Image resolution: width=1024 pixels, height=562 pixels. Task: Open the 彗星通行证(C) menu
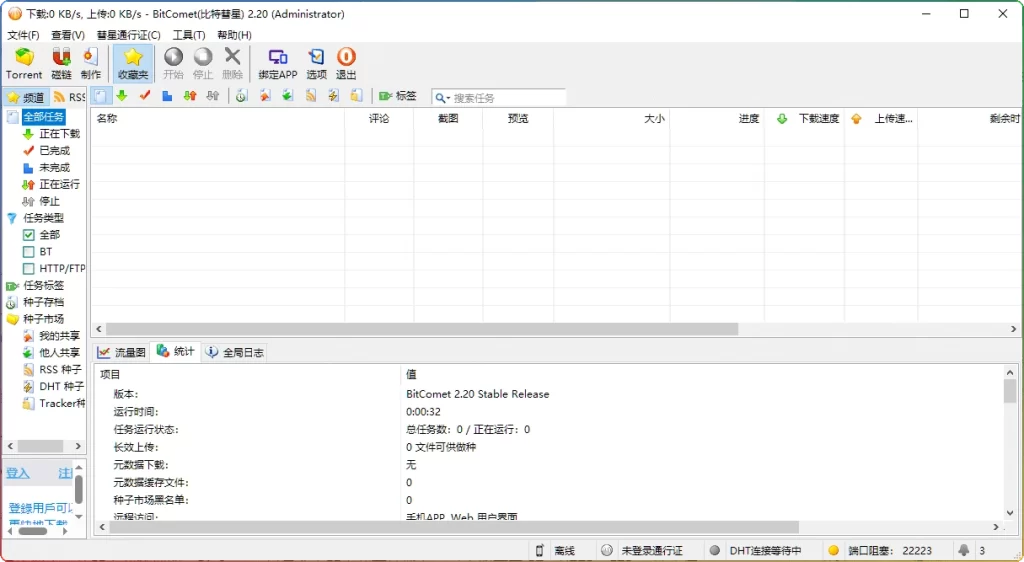coord(128,35)
